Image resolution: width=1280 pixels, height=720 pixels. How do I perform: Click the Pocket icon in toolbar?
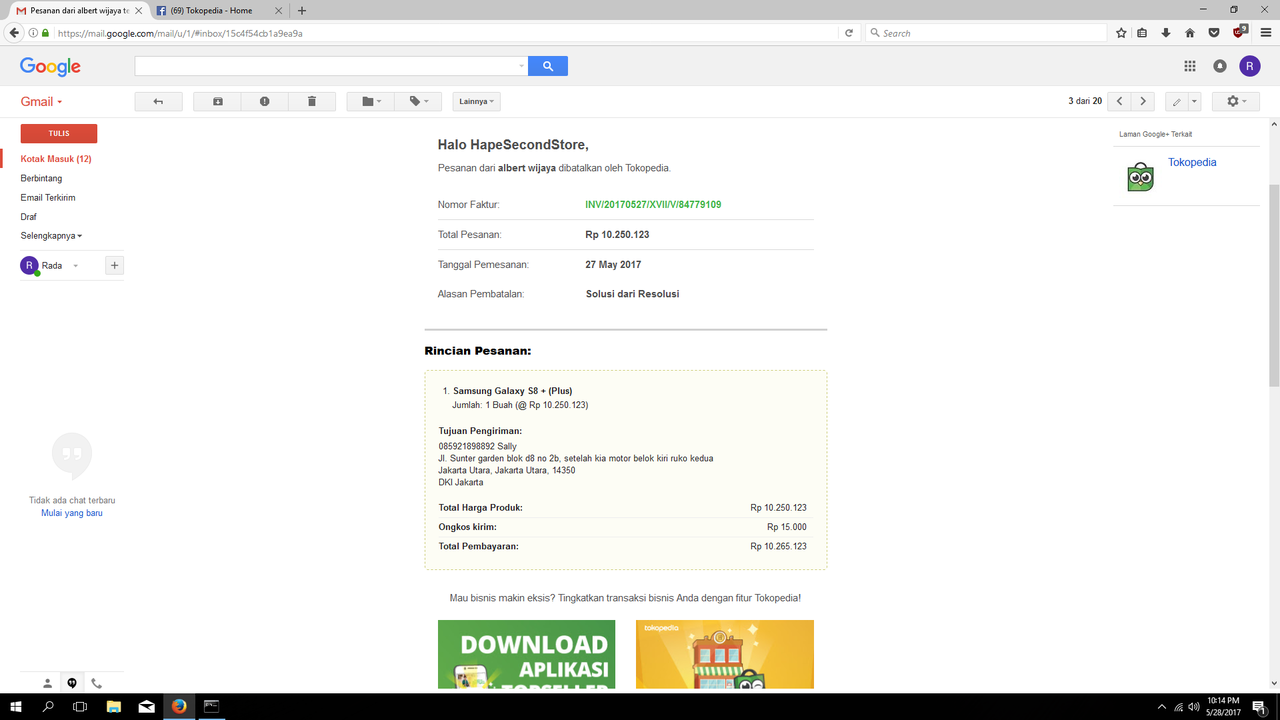(x=1214, y=33)
